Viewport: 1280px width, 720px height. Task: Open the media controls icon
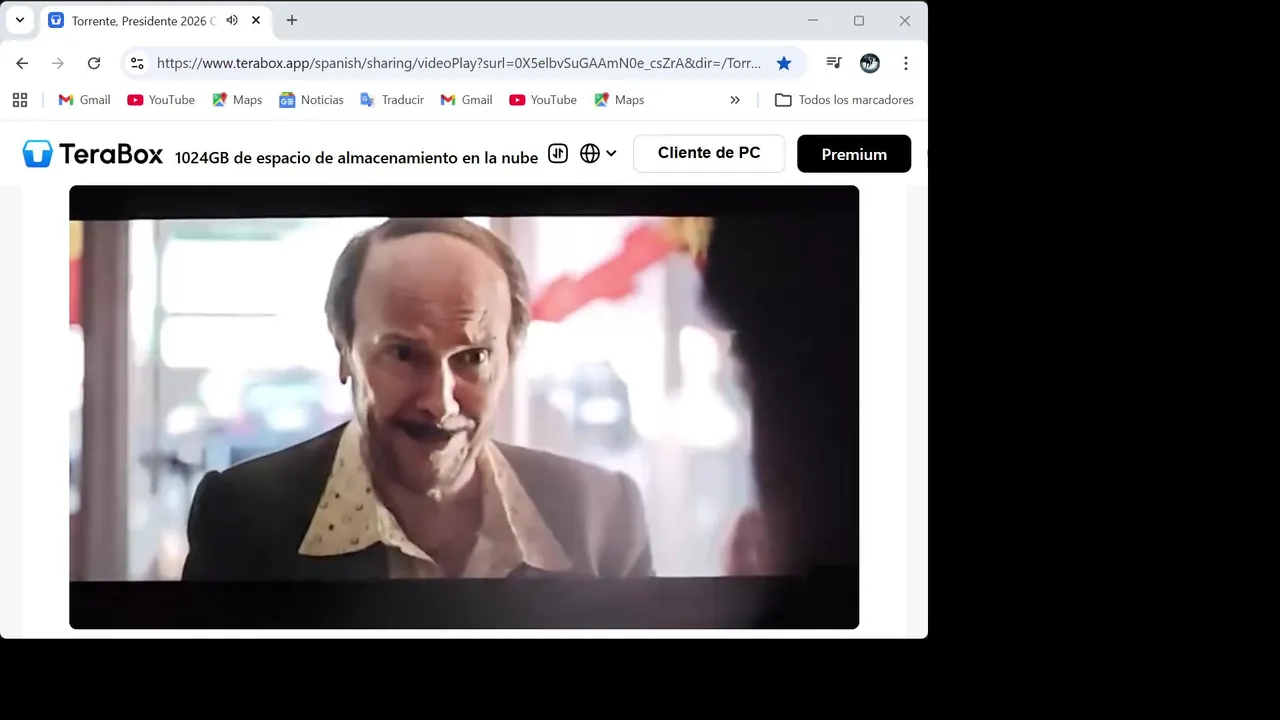point(834,63)
